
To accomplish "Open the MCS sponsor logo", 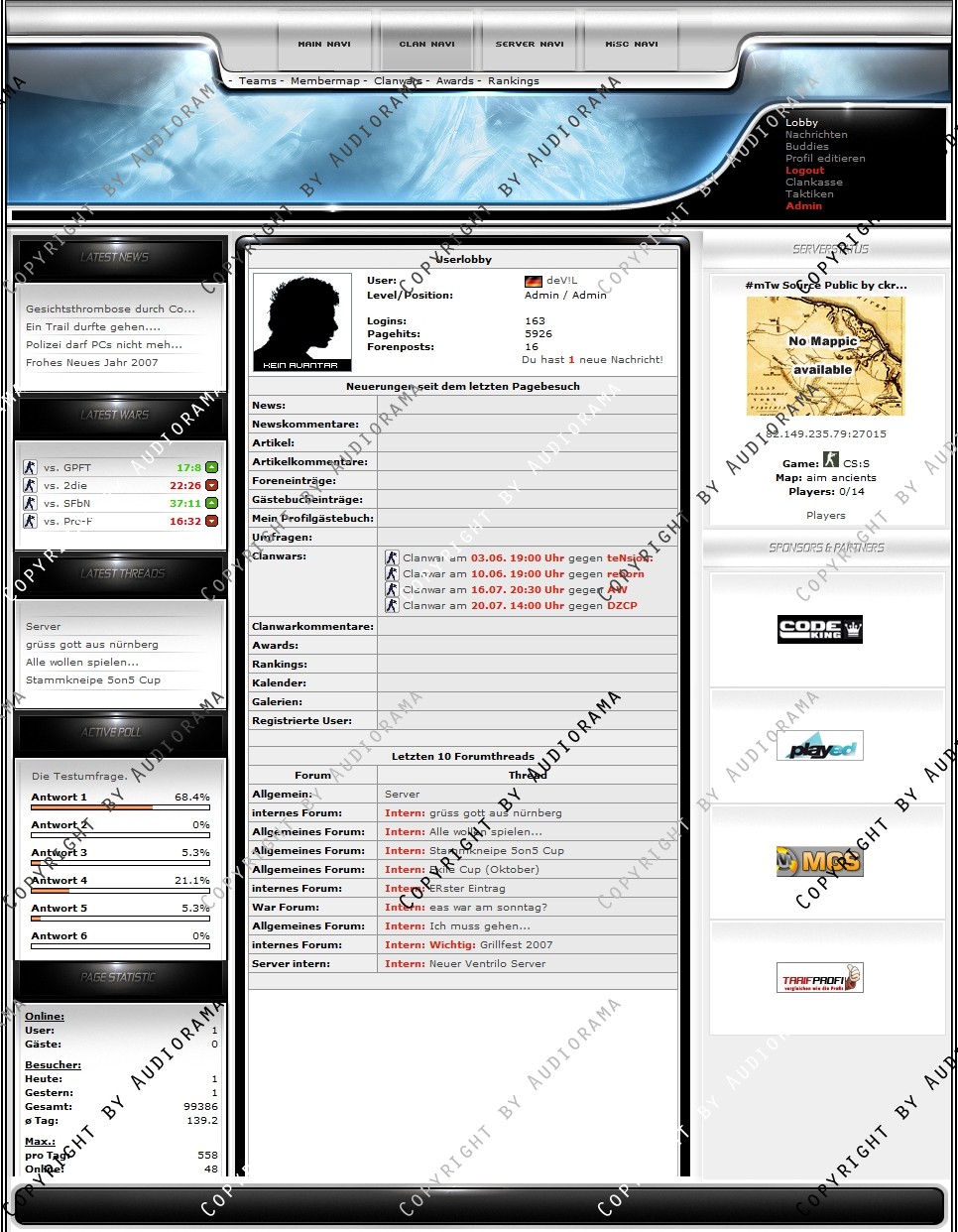I will click(819, 861).
